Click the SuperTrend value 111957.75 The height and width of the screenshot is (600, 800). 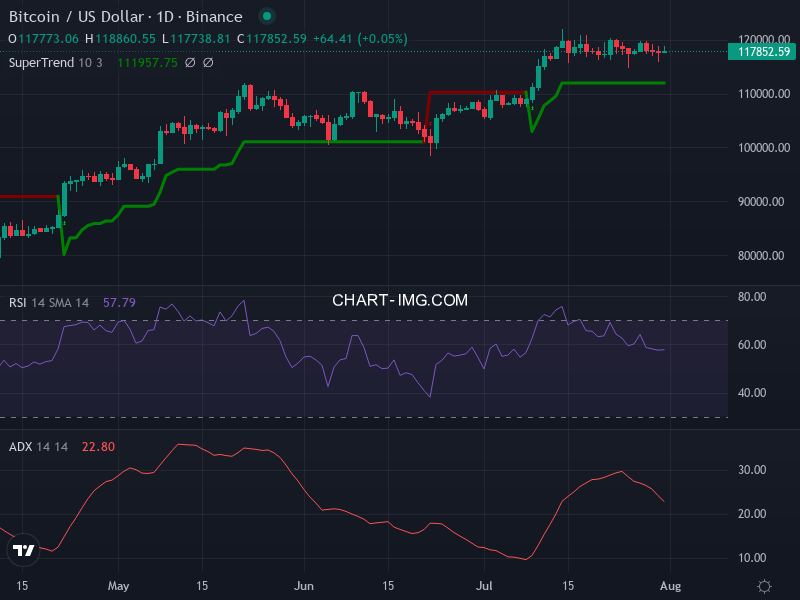coord(147,63)
